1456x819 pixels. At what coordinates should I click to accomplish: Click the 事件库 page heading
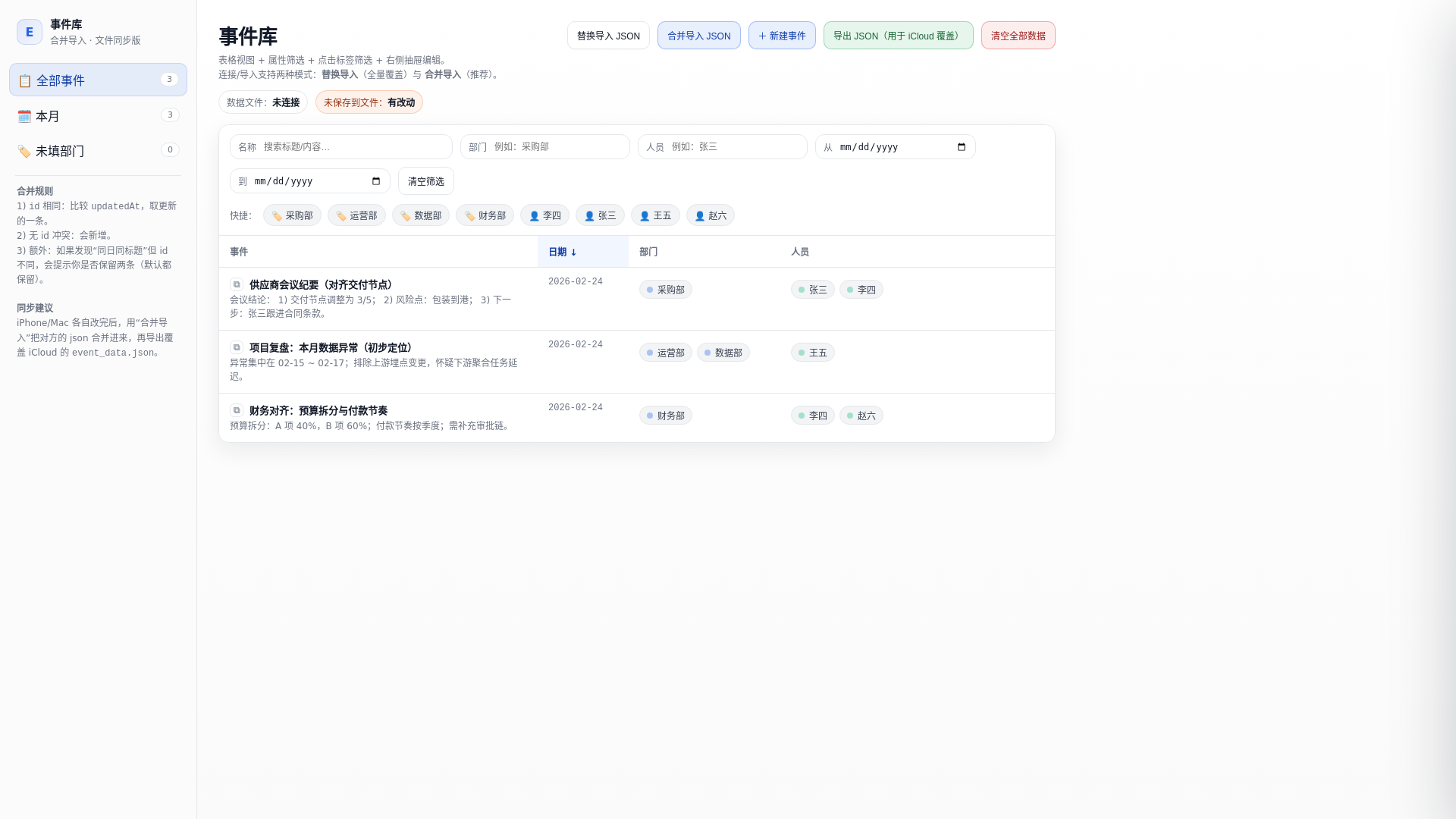coord(248,36)
